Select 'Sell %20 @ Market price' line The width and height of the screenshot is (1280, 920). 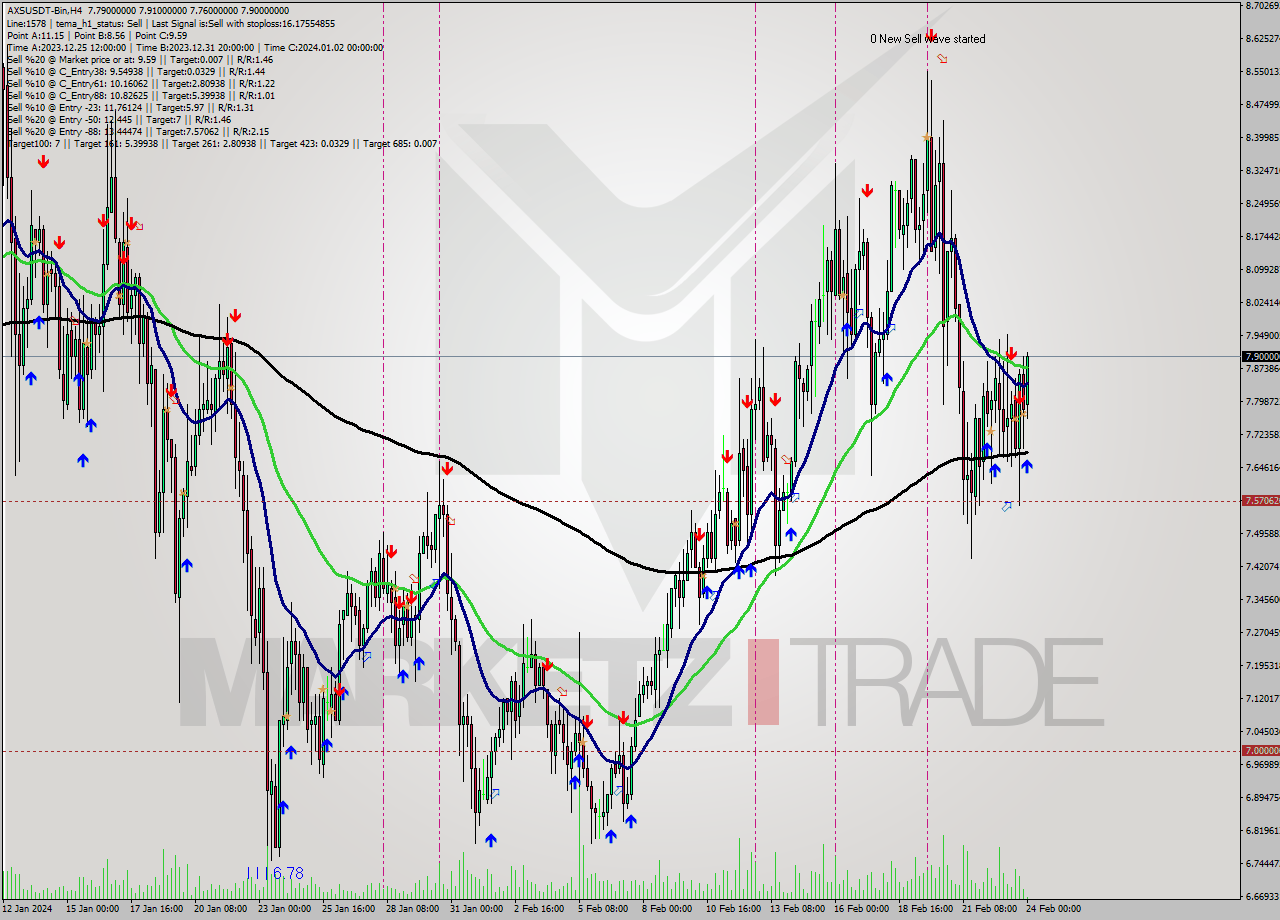(139, 59)
